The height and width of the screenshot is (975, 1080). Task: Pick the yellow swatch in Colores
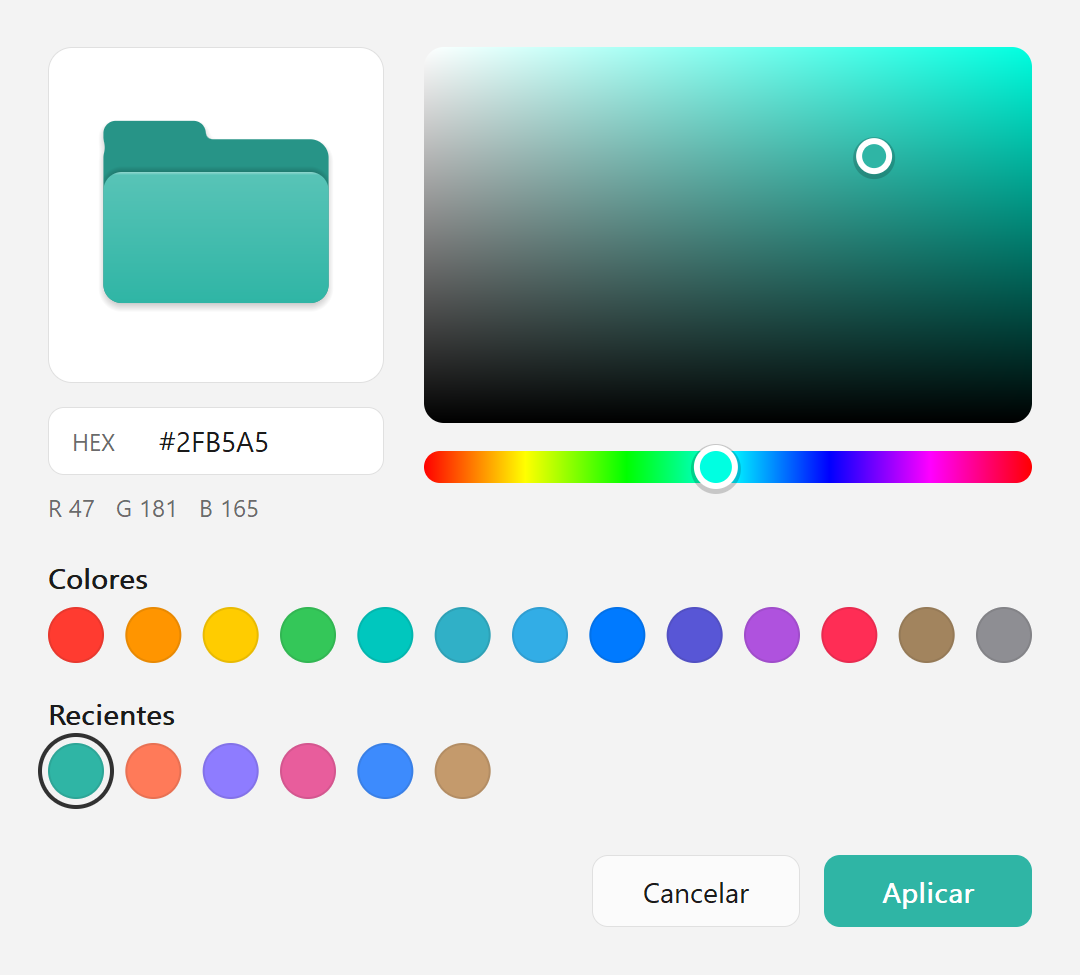[x=231, y=635]
